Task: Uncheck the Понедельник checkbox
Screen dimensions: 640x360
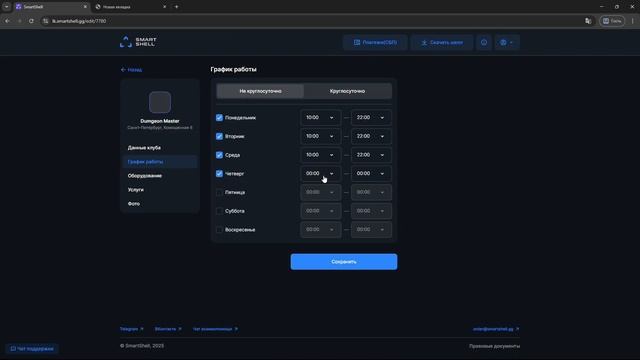Action: coord(219,118)
